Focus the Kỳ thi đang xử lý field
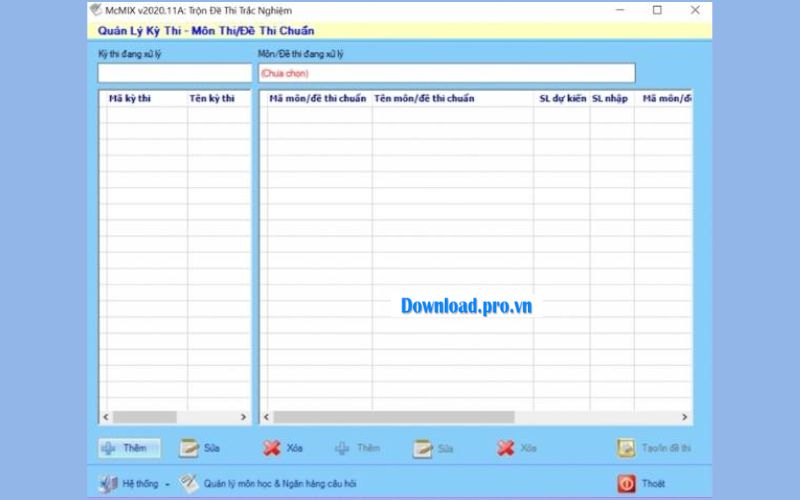 point(174,73)
